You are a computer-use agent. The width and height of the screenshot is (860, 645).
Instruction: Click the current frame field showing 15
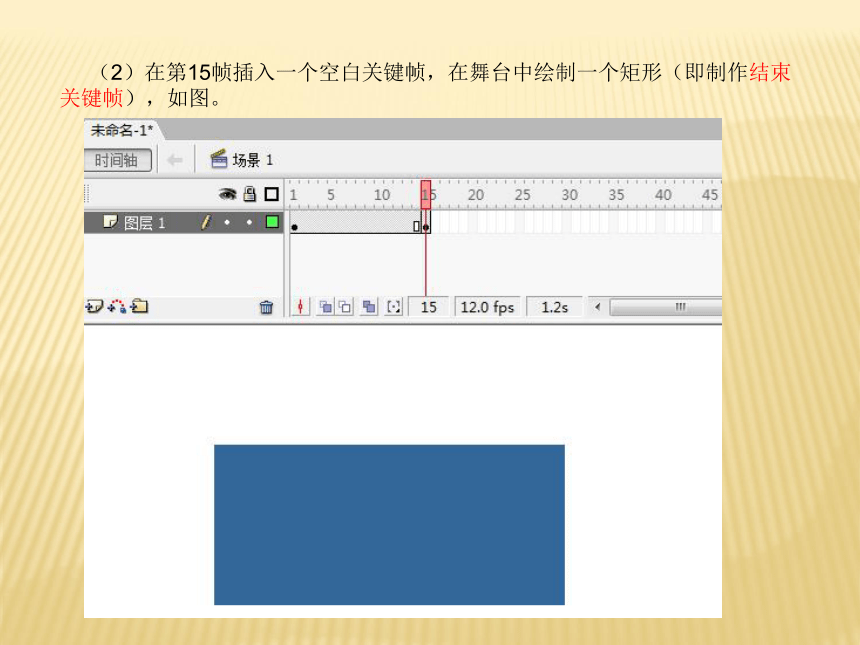click(429, 307)
